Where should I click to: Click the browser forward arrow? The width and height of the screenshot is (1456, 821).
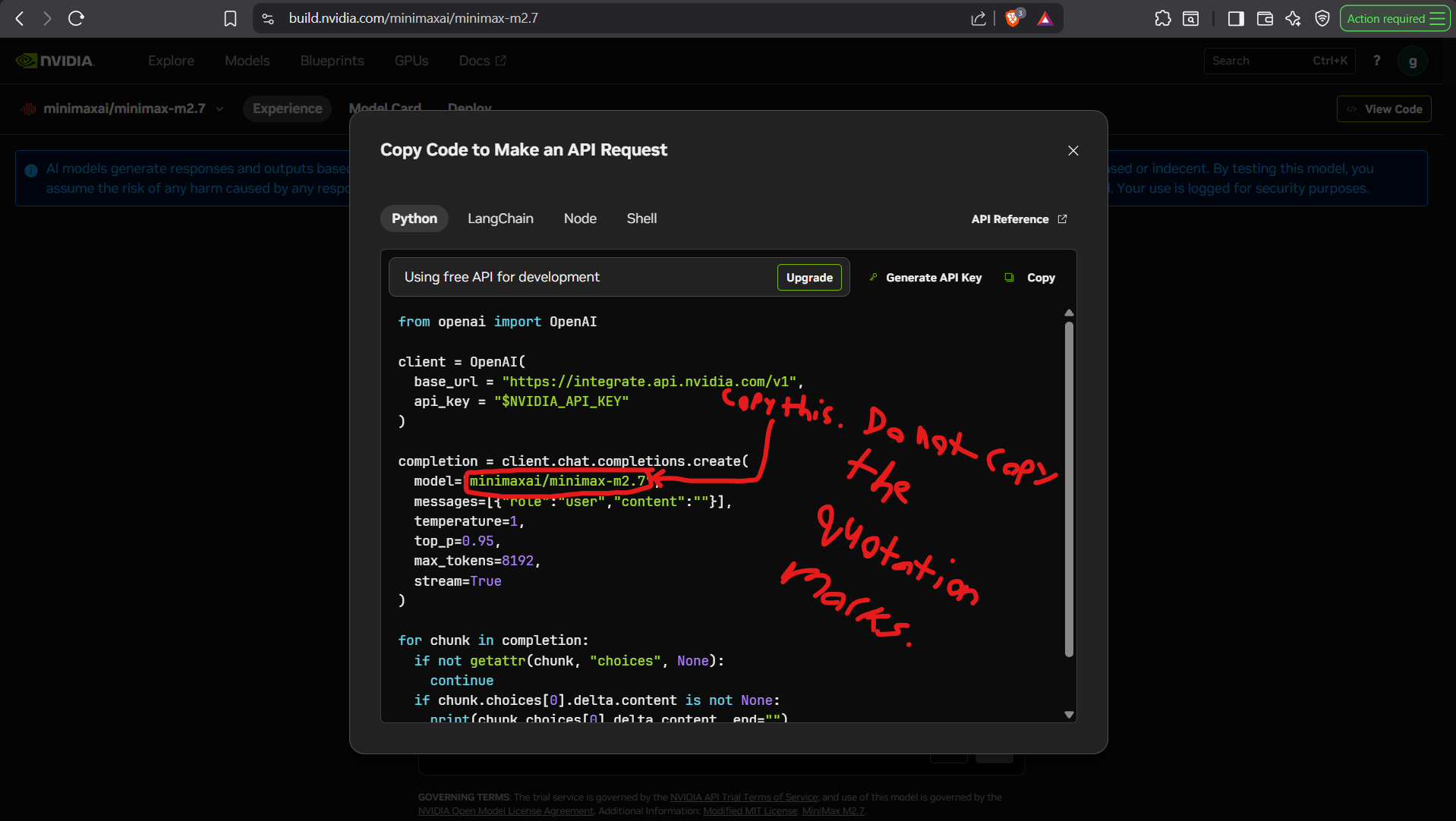(47, 18)
